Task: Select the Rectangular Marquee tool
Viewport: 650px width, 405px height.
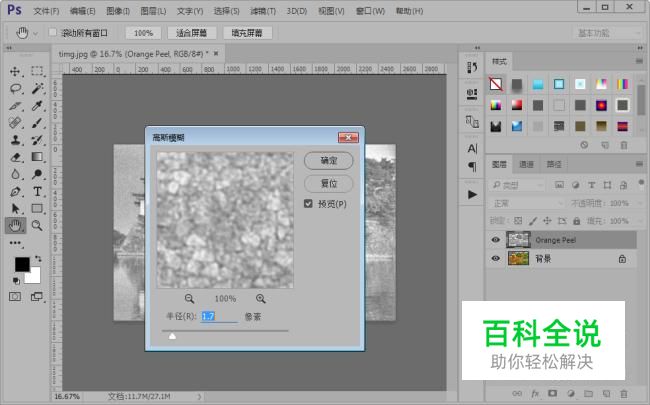Action: (x=37, y=71)
